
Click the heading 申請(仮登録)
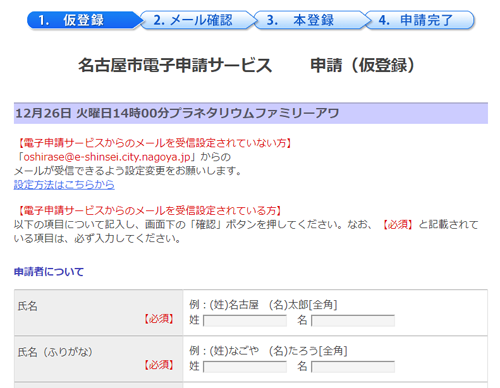[x=363, y=65]
